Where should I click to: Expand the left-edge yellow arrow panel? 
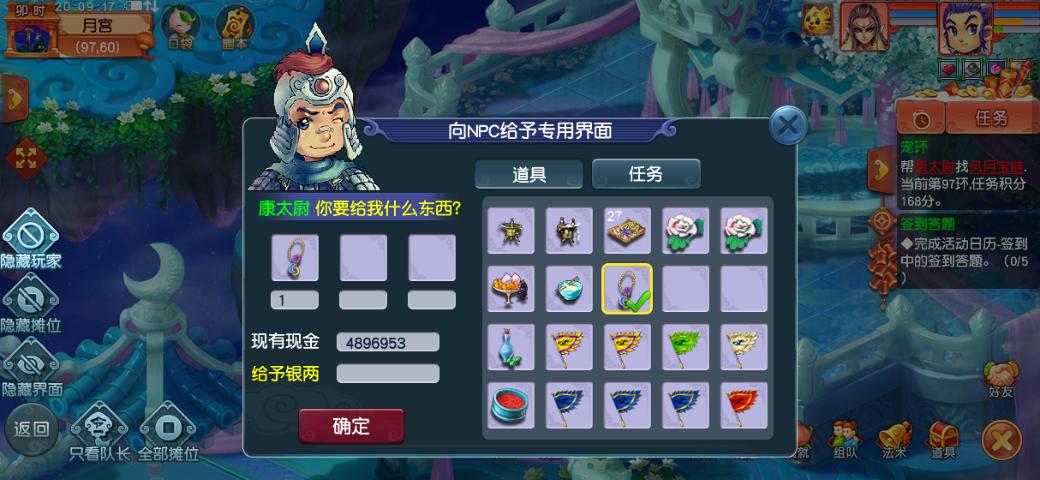[14, 99]
